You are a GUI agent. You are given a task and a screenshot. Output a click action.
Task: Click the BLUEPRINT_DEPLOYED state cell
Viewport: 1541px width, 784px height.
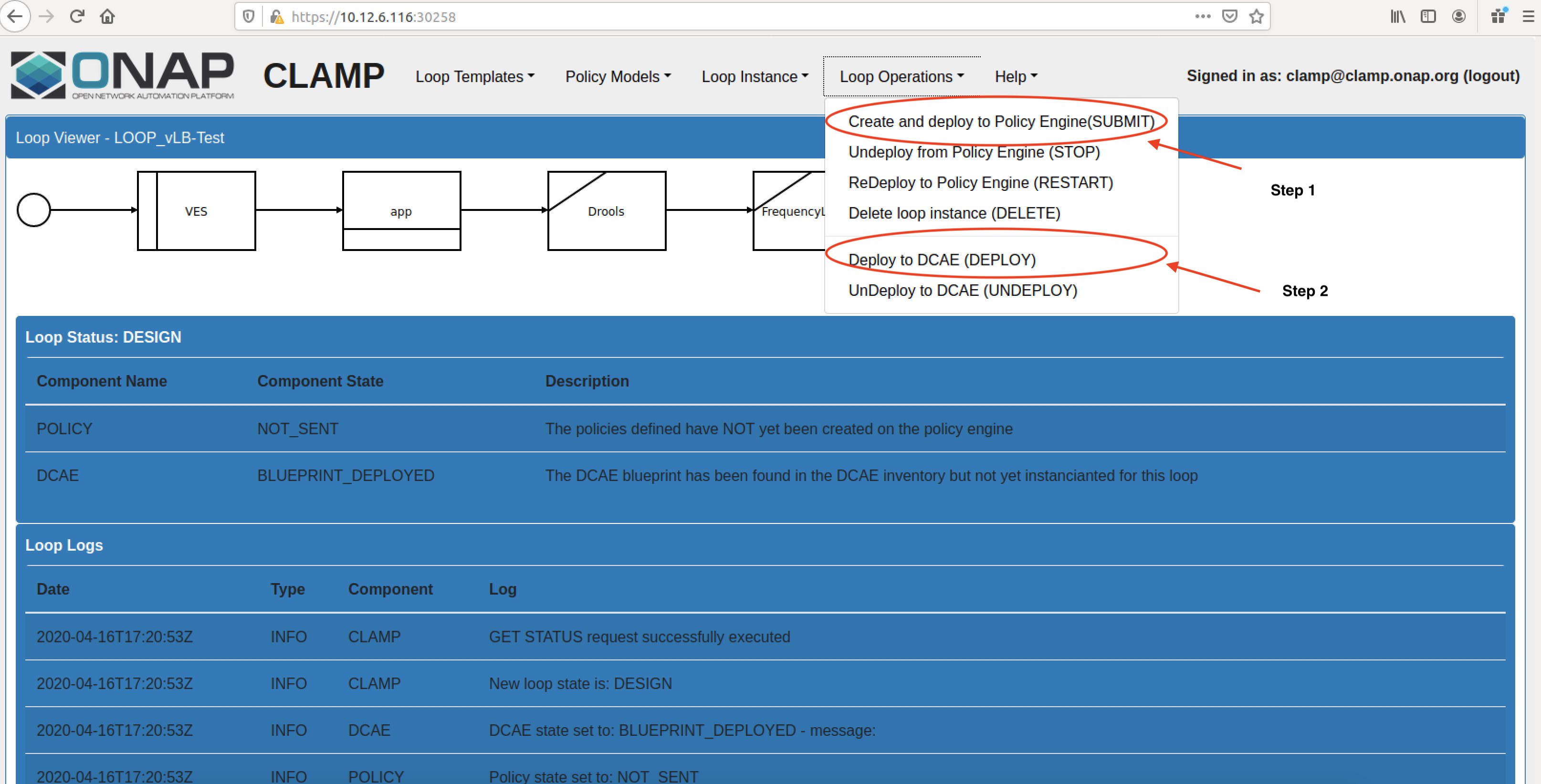pos(346,475)
